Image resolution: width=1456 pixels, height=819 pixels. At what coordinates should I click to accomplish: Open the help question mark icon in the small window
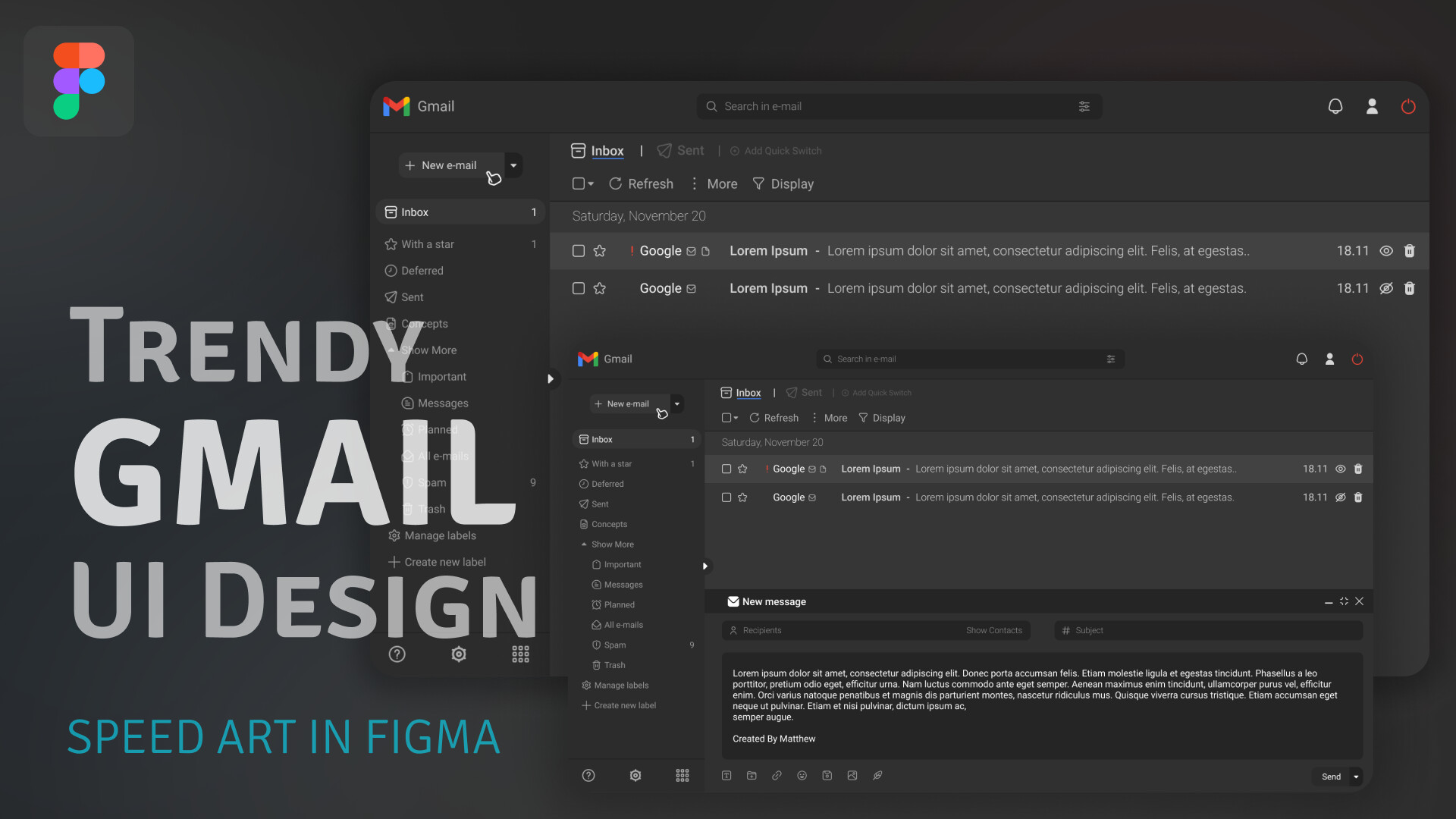[x=588, y=775]
